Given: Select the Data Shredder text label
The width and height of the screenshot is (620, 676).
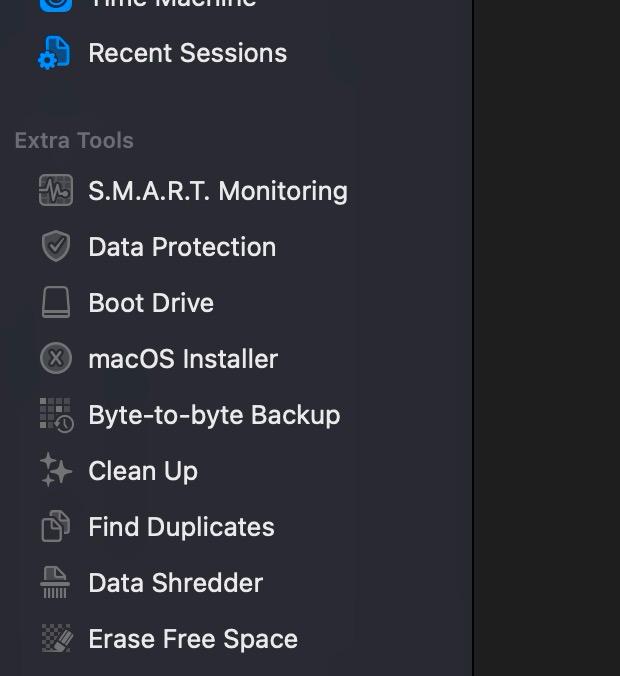Looking at the screenshot, I should pos(175,583).
